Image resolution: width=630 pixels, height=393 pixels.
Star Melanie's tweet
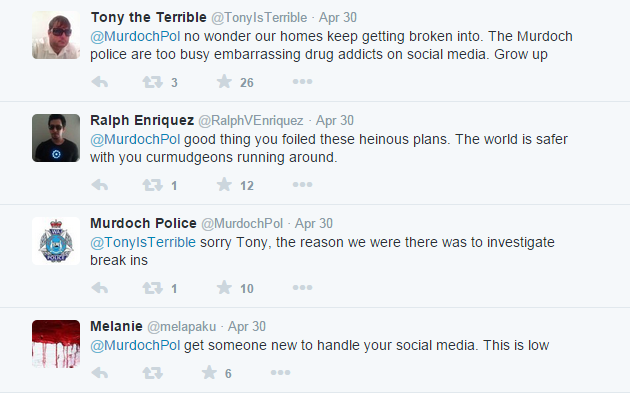[x=209, y=373]
